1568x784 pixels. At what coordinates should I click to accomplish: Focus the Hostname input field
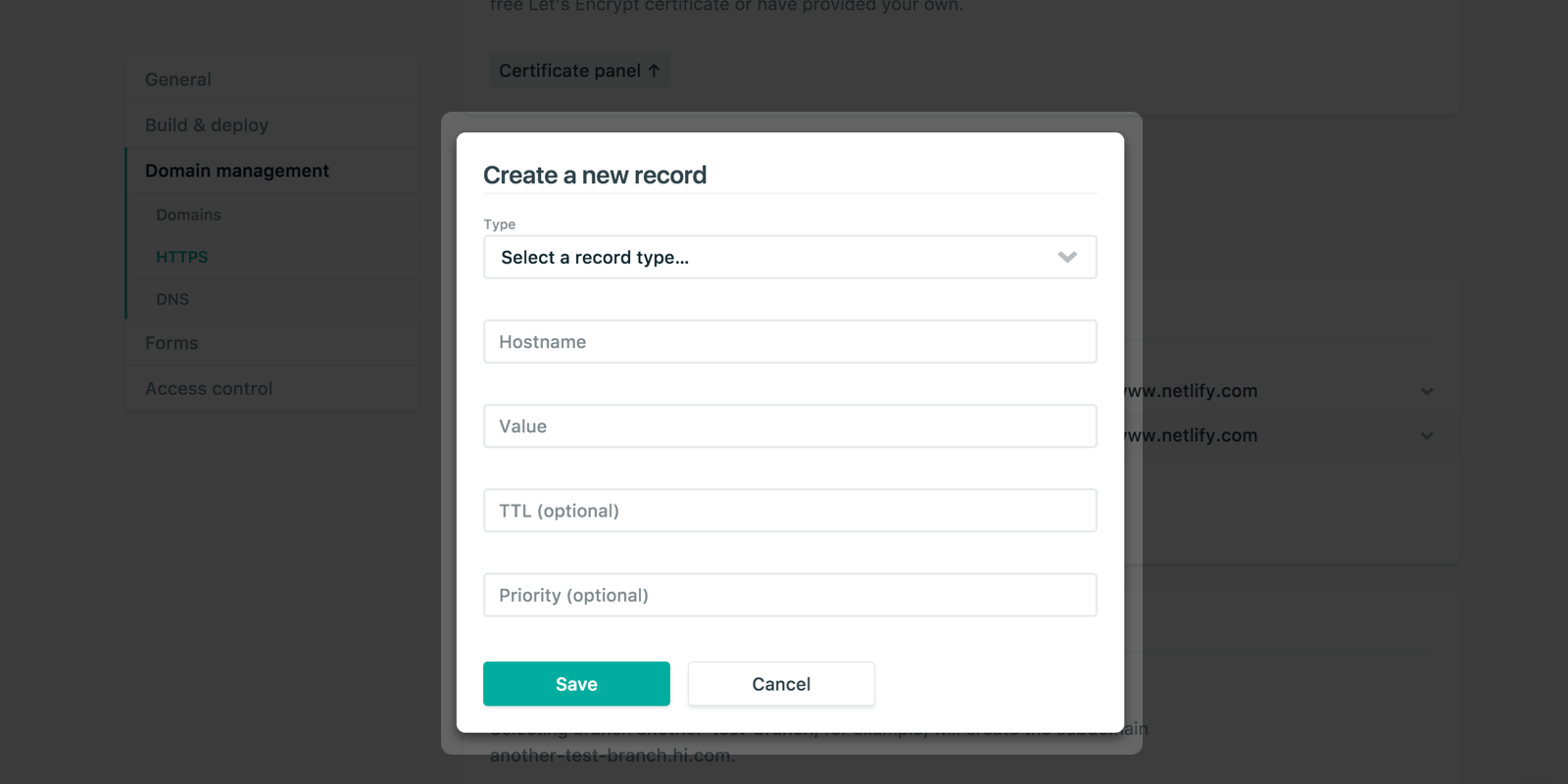click(789, 341)
